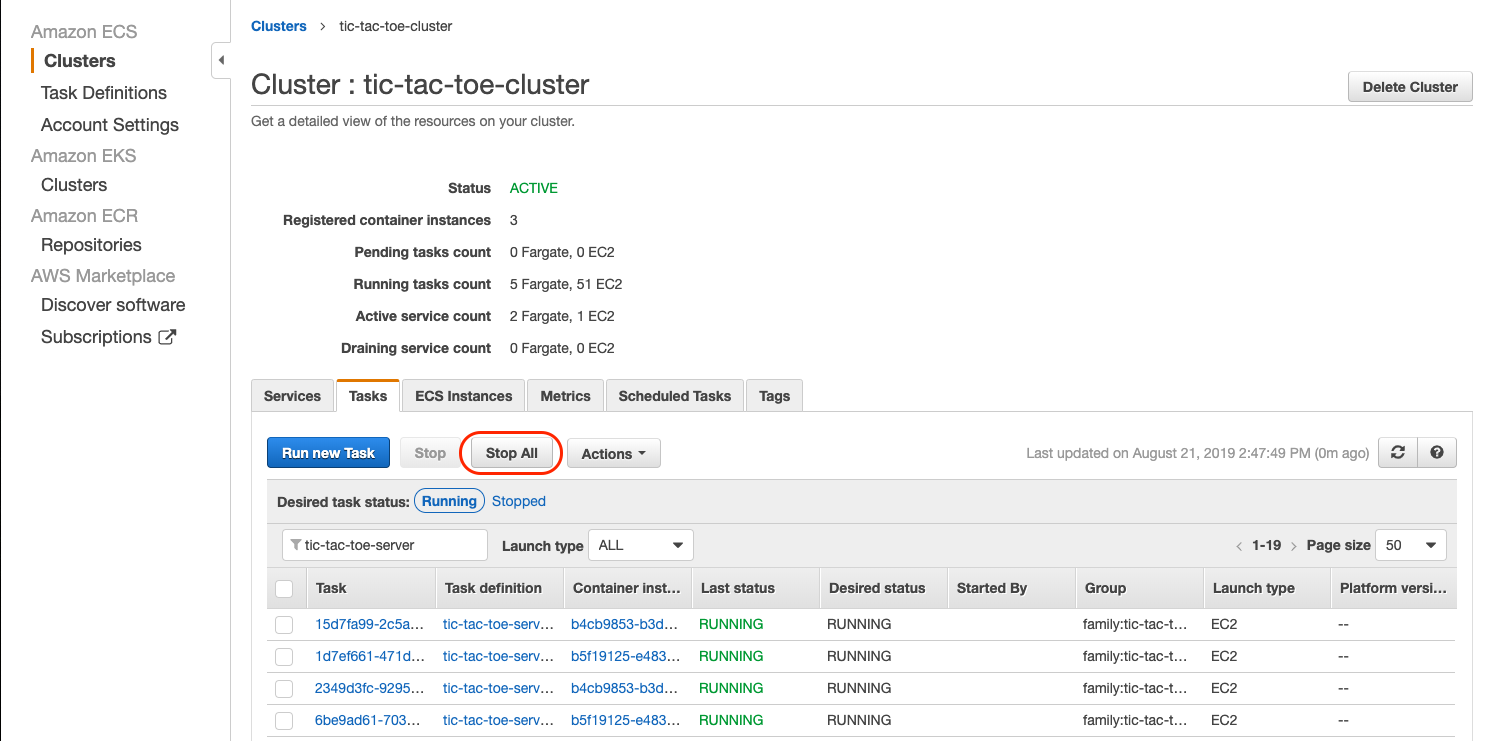Check the box for task 15d7fa99-2c5a
The image size is (1490, 741).
point(284,624)
